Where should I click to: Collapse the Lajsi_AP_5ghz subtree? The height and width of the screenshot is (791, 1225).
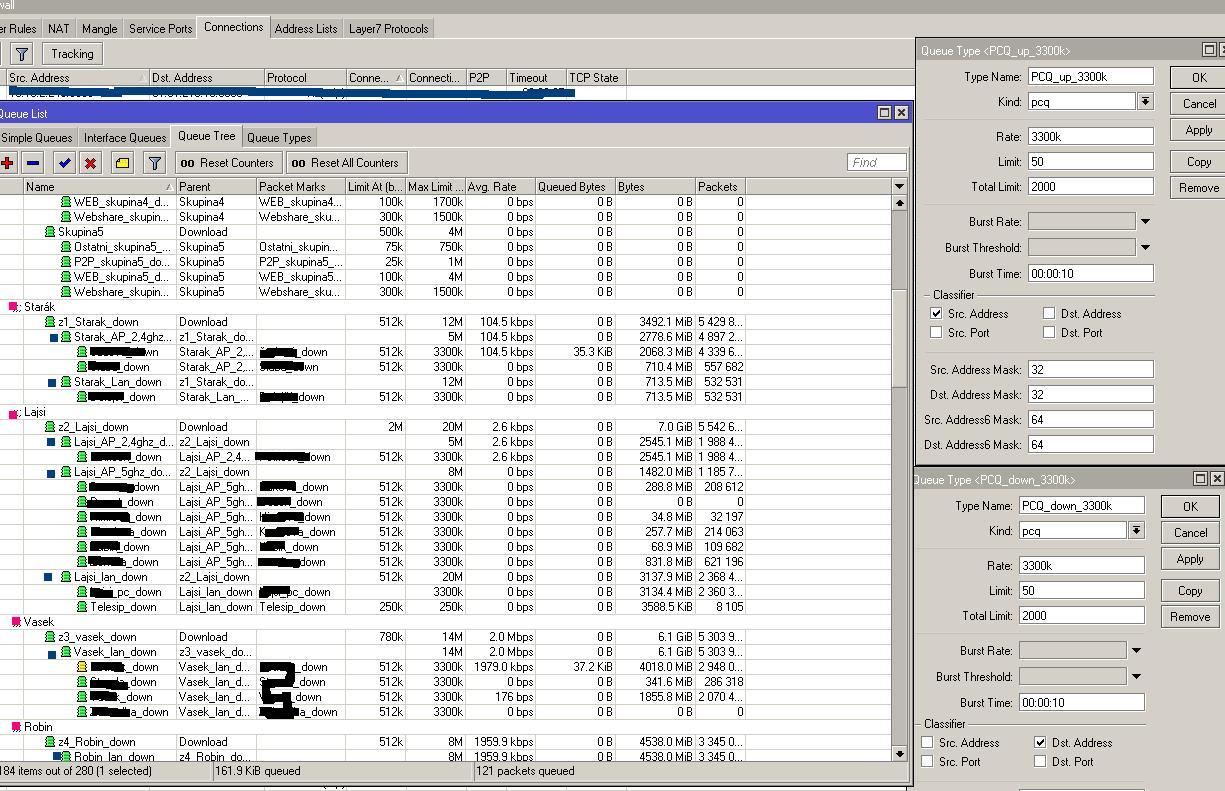coord(51,472)
